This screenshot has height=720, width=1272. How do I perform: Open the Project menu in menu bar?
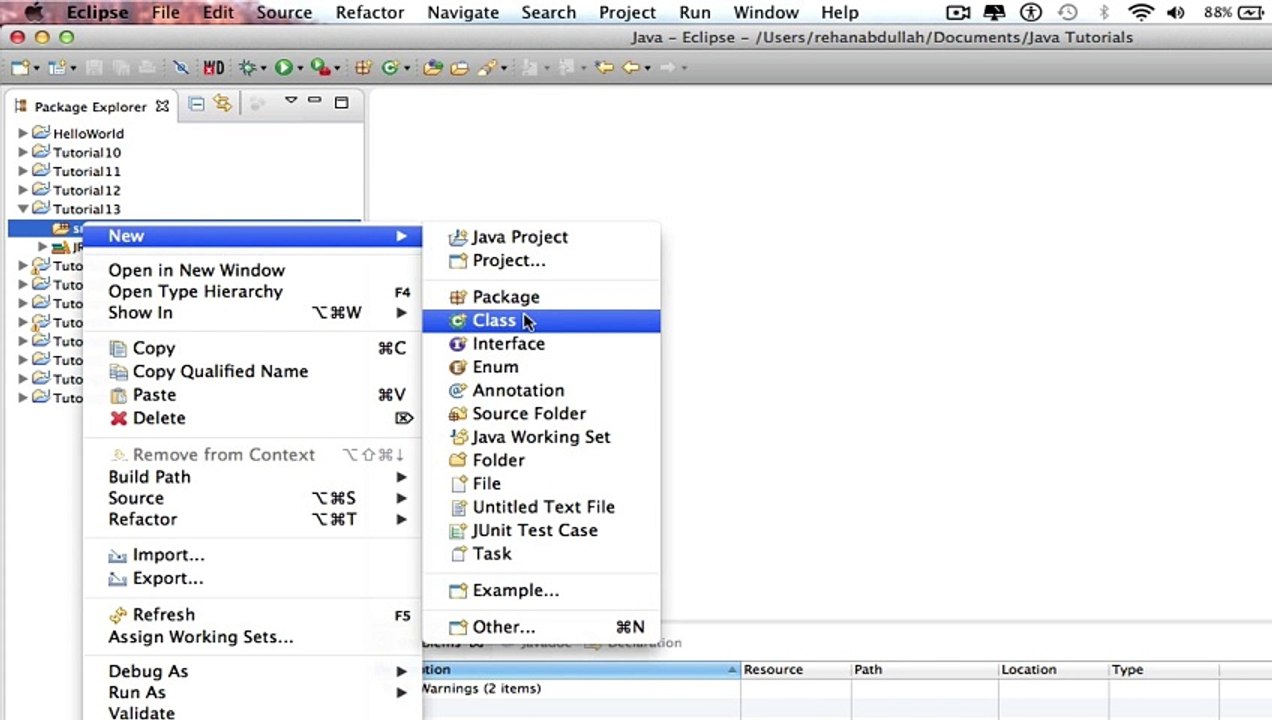[x=627, y=12]
